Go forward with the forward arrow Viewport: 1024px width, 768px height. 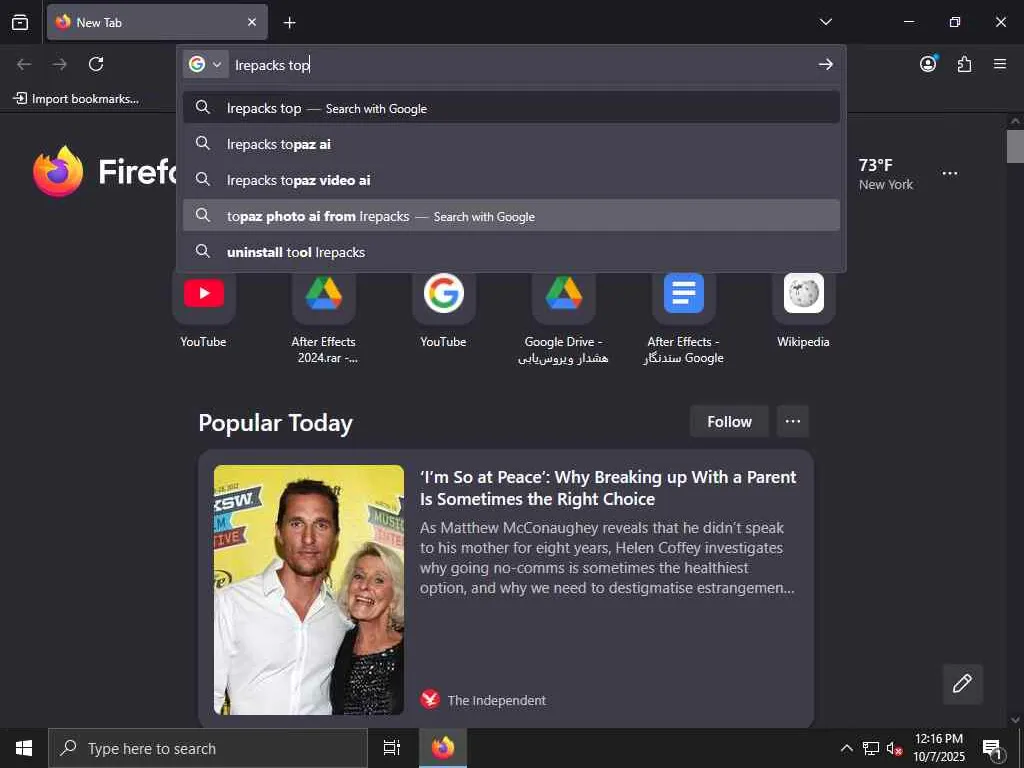point(60,64)
